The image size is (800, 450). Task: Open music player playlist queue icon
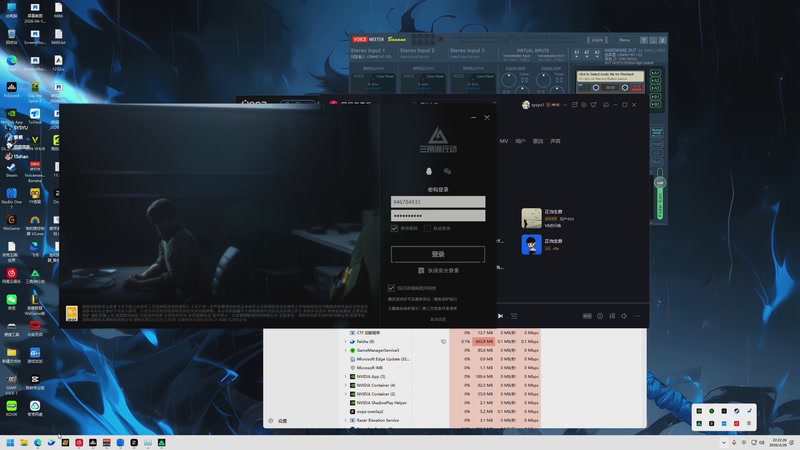(514, 316)
